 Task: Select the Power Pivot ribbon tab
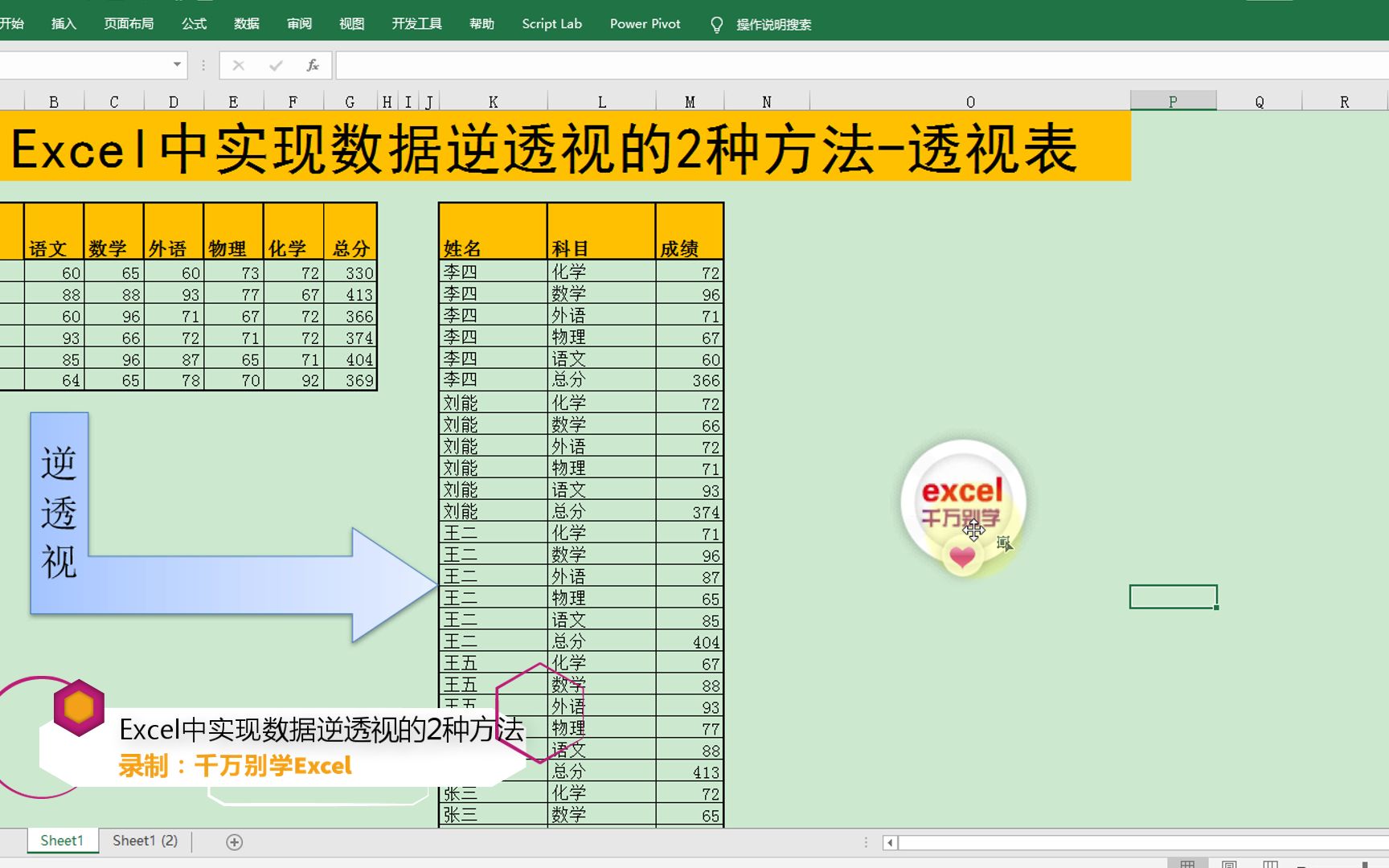click(645, 24)
